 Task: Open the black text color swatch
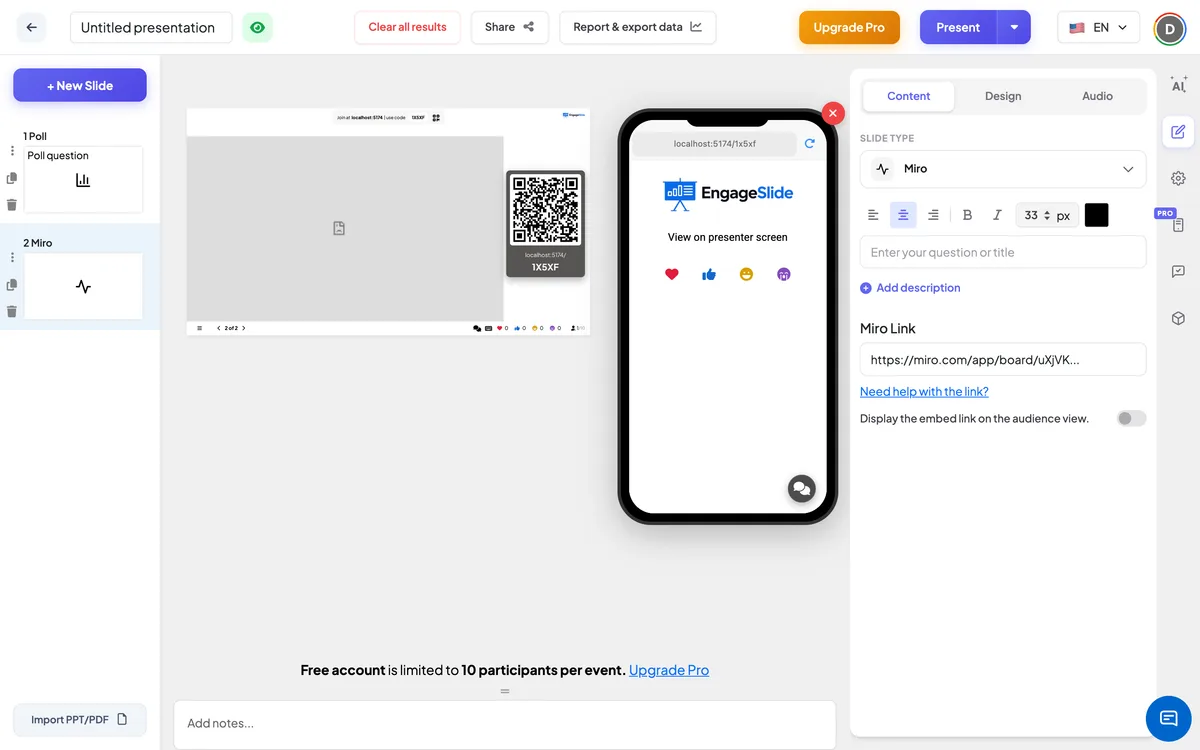click(1096, 215)
